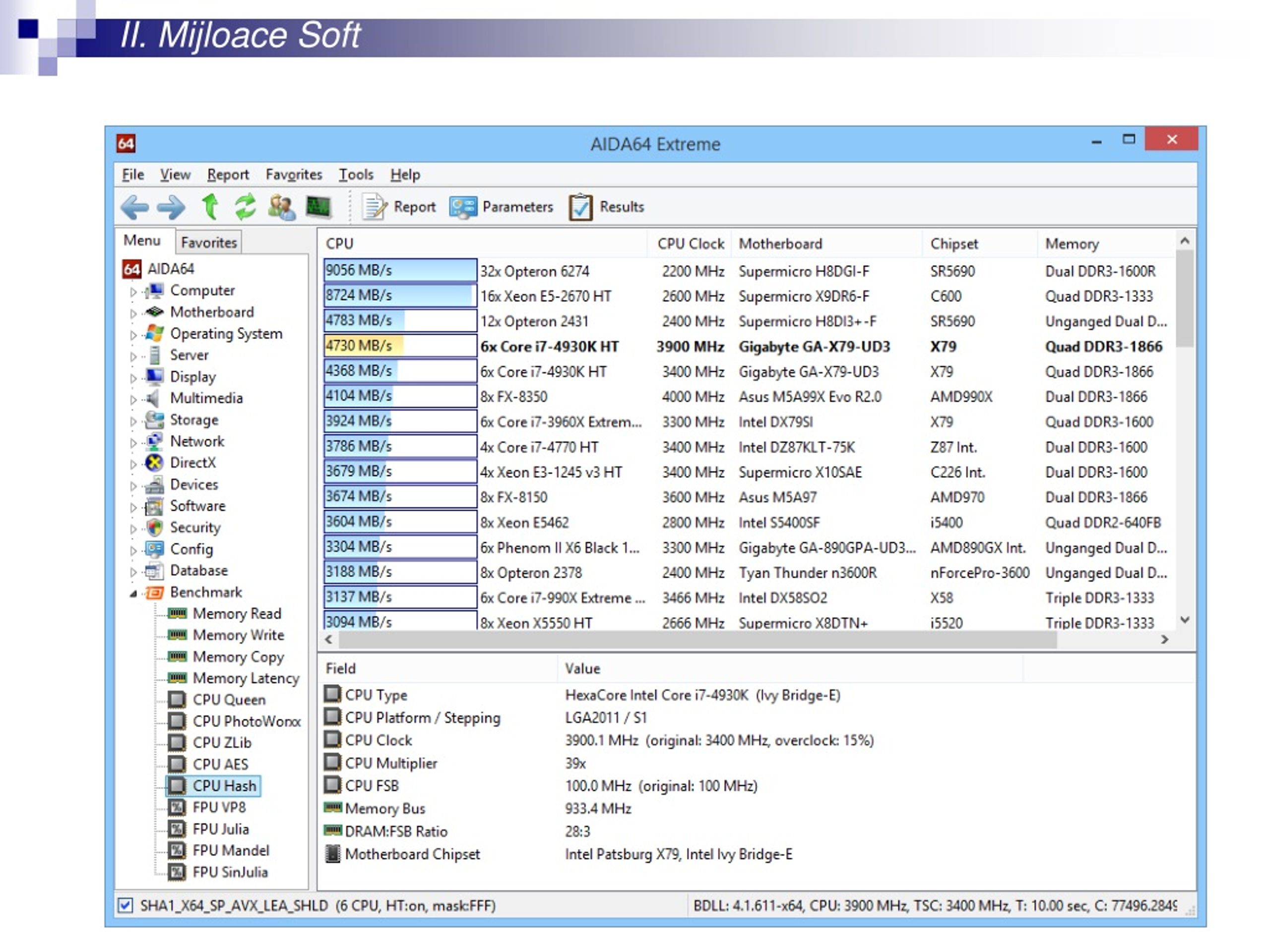
Task: Expand the Network tree node
Action: coord(133,442)
